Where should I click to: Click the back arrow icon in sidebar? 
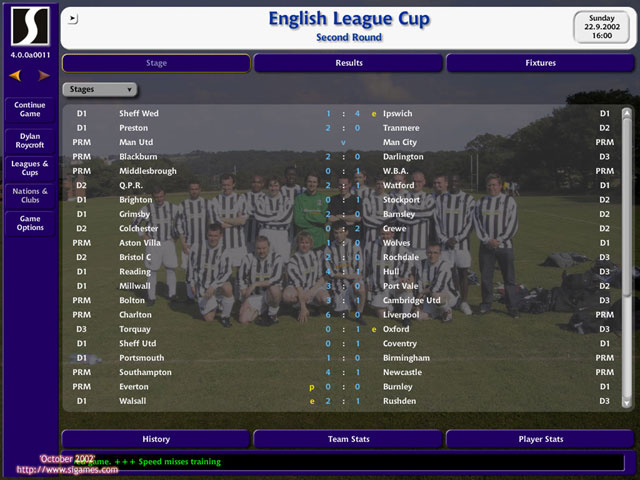click(x=16, y=76)
